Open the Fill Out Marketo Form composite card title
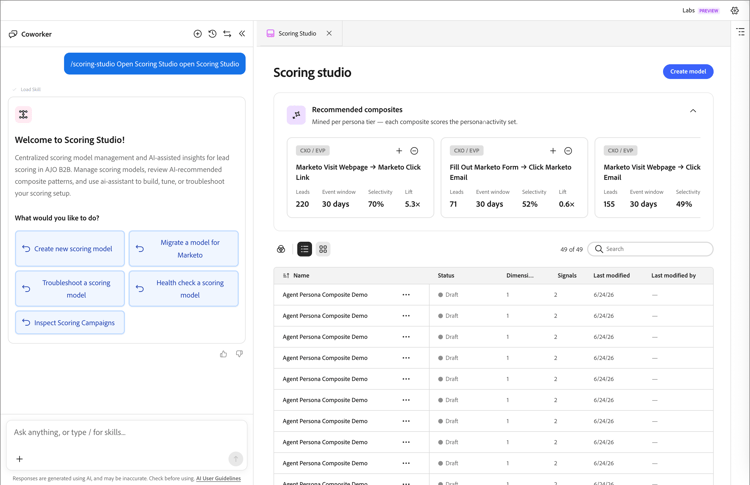The width and height of the screenshot is (750, 485). (x=510, y=172)
